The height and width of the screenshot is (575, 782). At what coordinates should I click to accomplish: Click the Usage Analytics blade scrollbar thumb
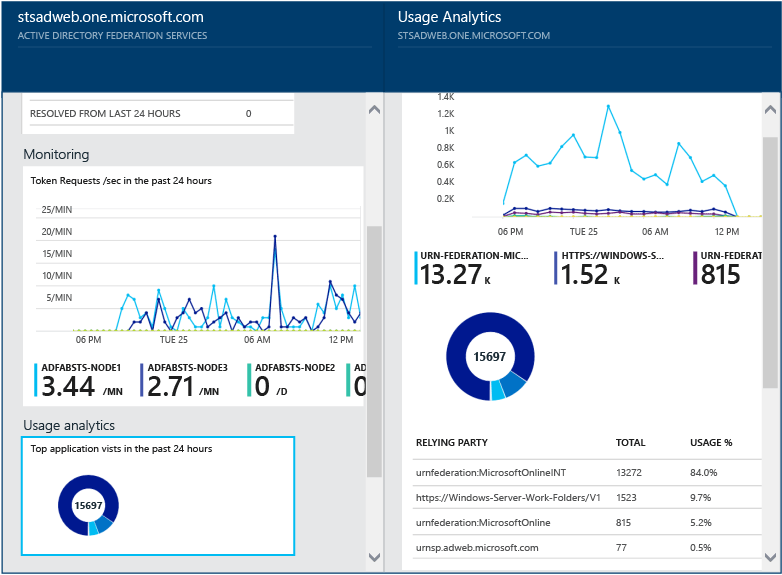pos(769,260)
